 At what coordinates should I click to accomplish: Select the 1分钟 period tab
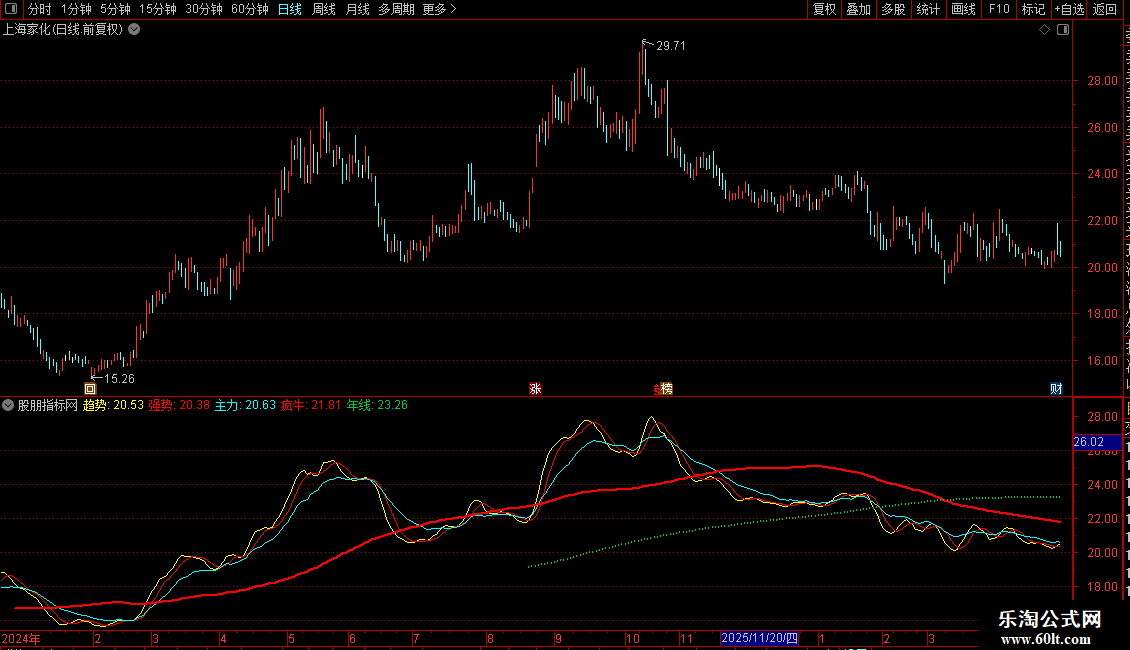(x=76, y=9)
